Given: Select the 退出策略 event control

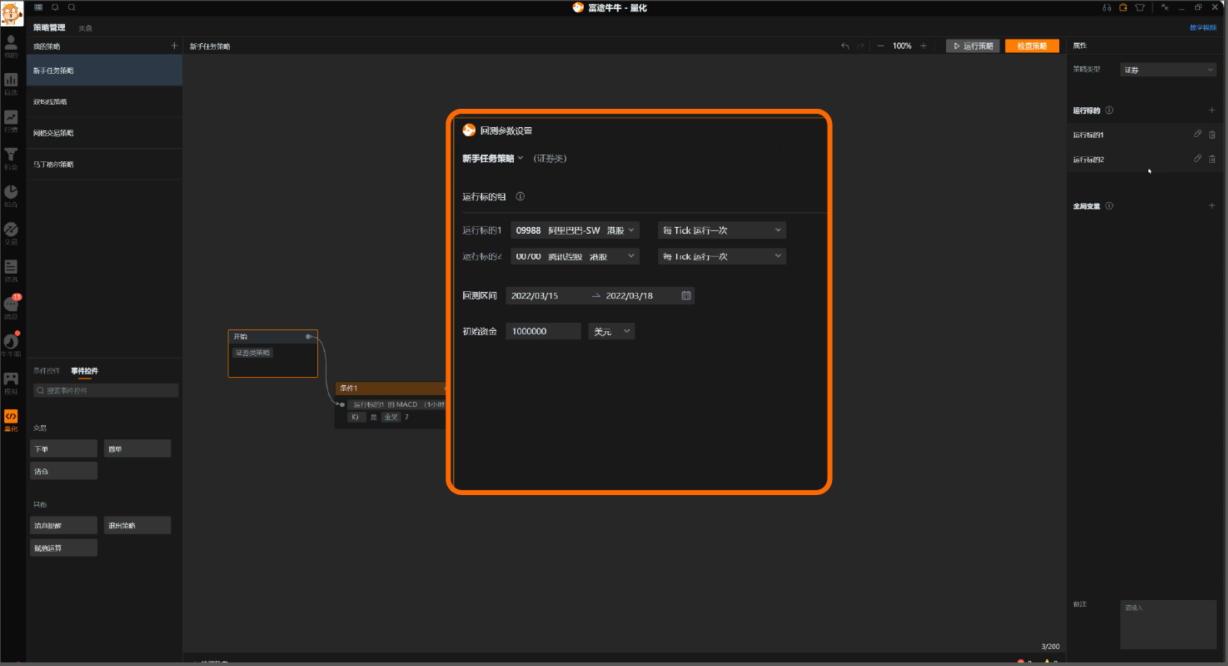Looking at the screenshot, I should pos(137,525).
